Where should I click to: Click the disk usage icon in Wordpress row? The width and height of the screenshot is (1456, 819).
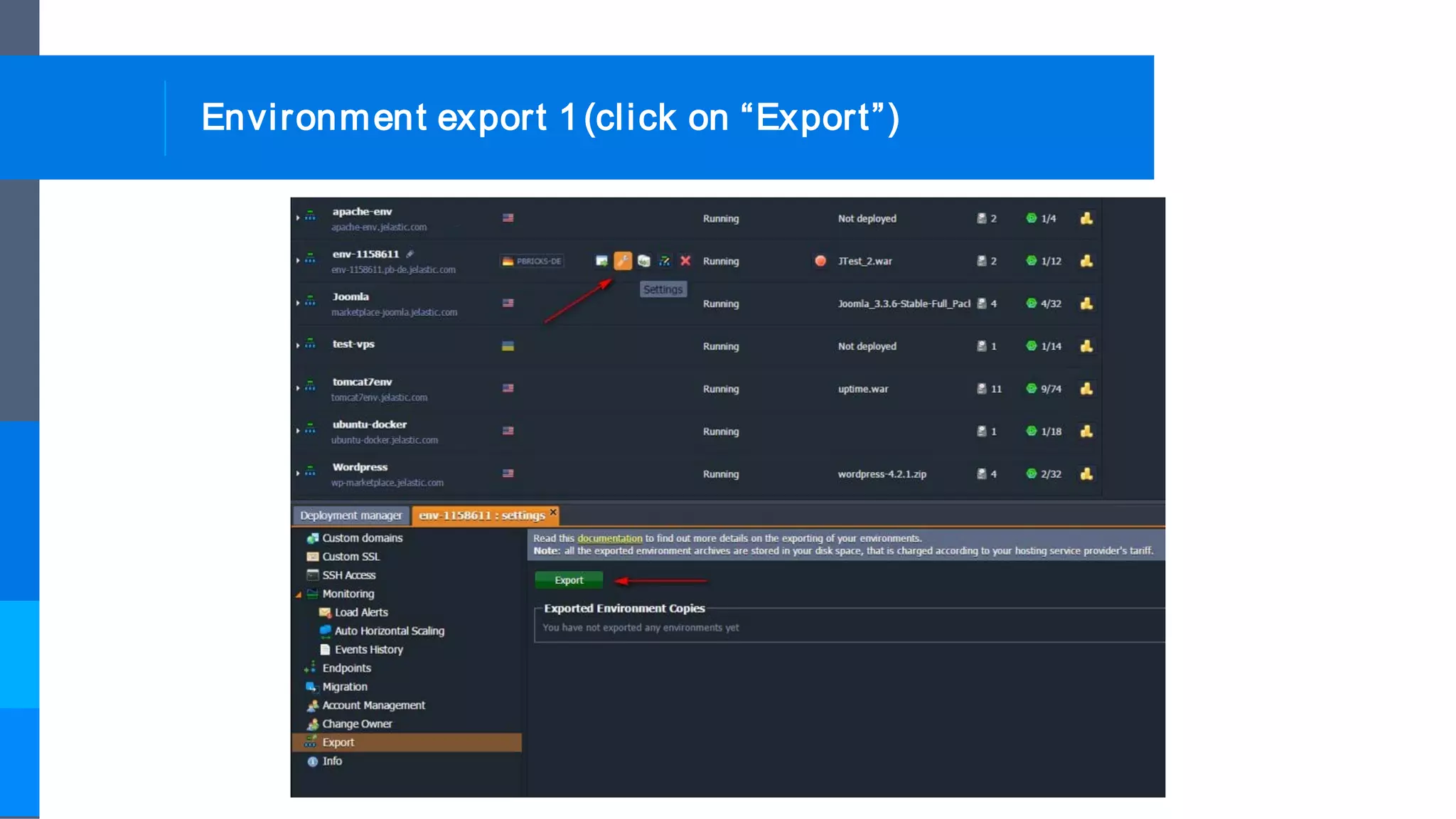982,474
